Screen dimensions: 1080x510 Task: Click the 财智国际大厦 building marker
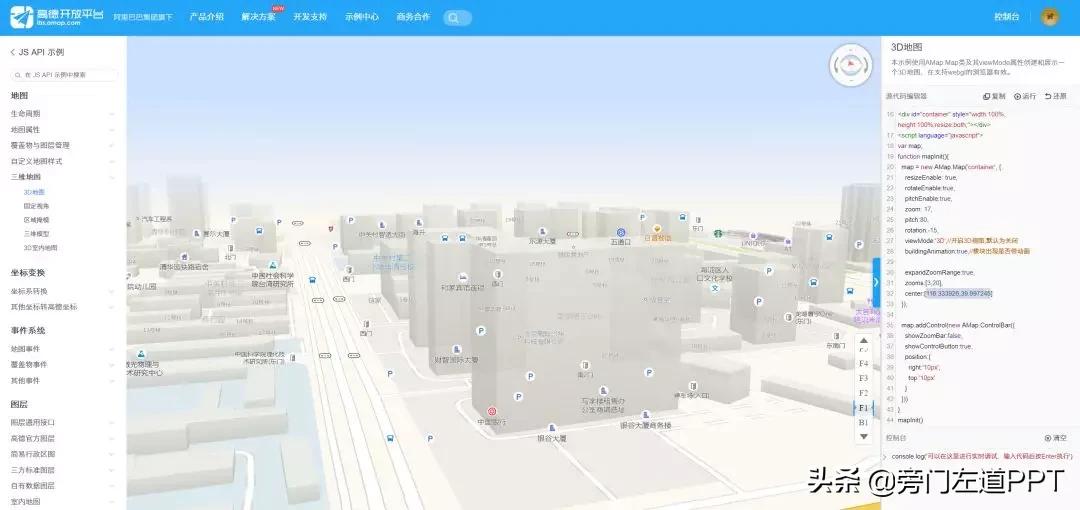(x=455, y=349)
